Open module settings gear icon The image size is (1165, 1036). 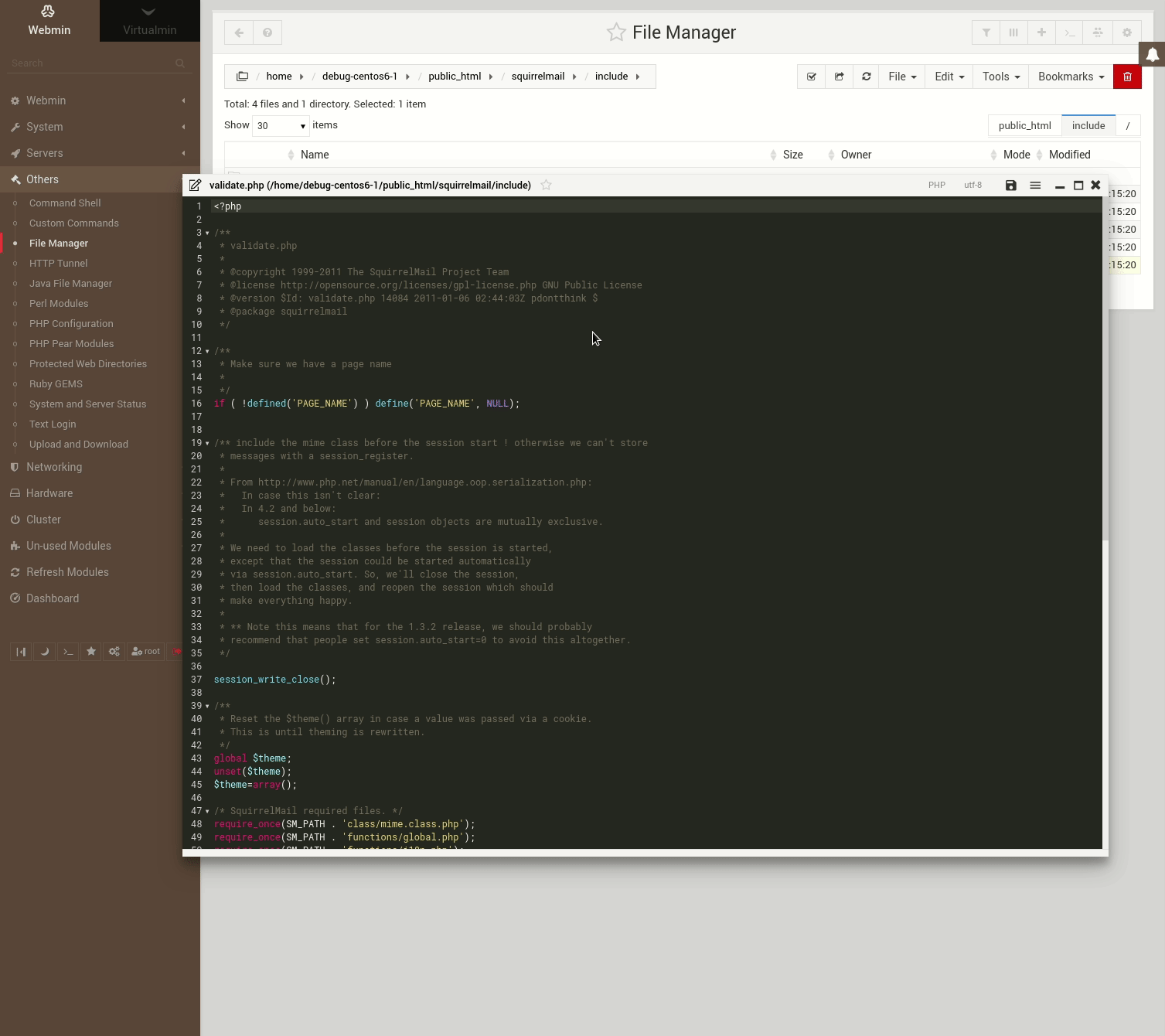(x=1126, y=32)
